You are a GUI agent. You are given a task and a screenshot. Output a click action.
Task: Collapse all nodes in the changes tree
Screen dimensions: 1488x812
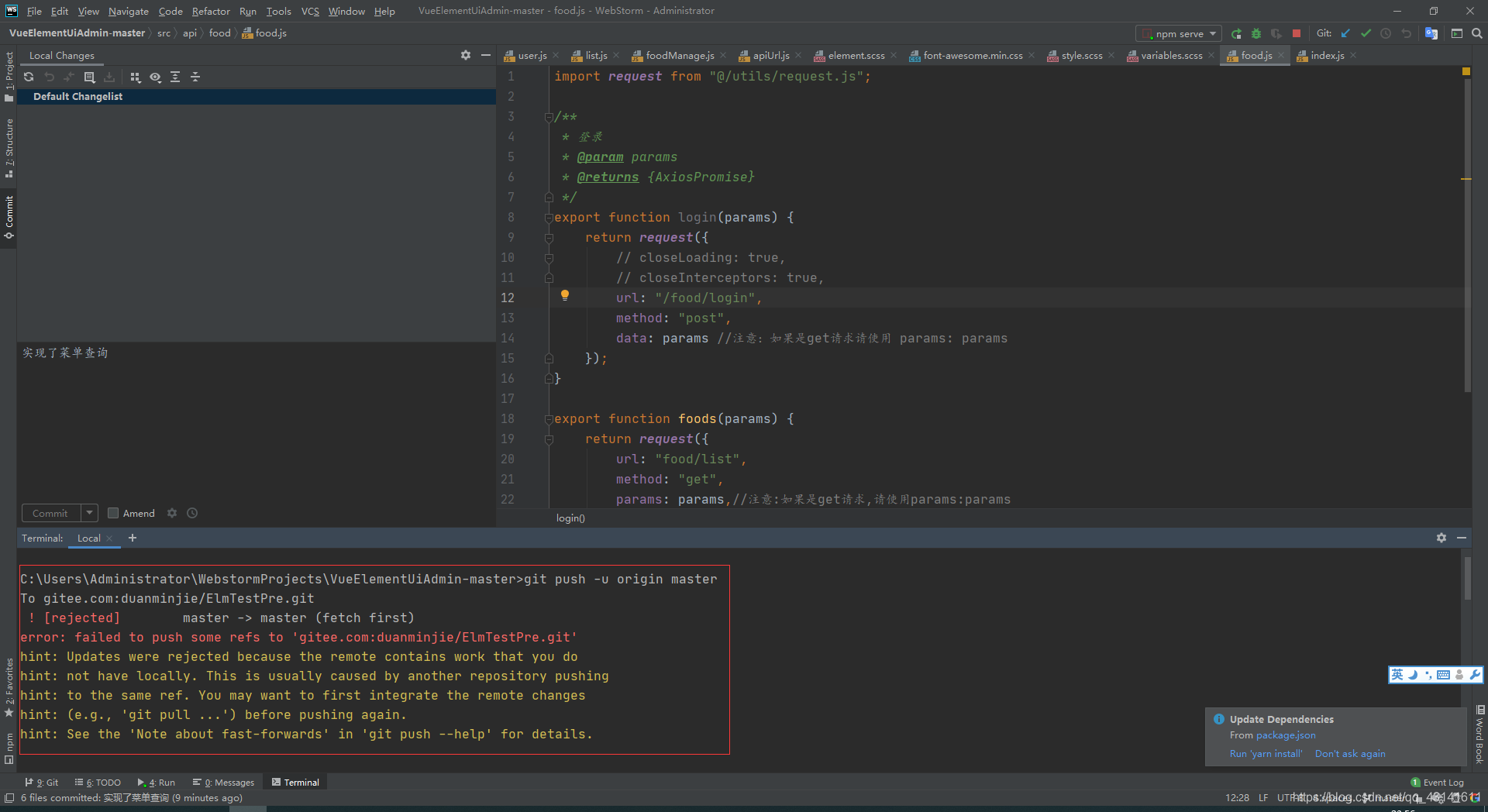[x=195, y=77]
